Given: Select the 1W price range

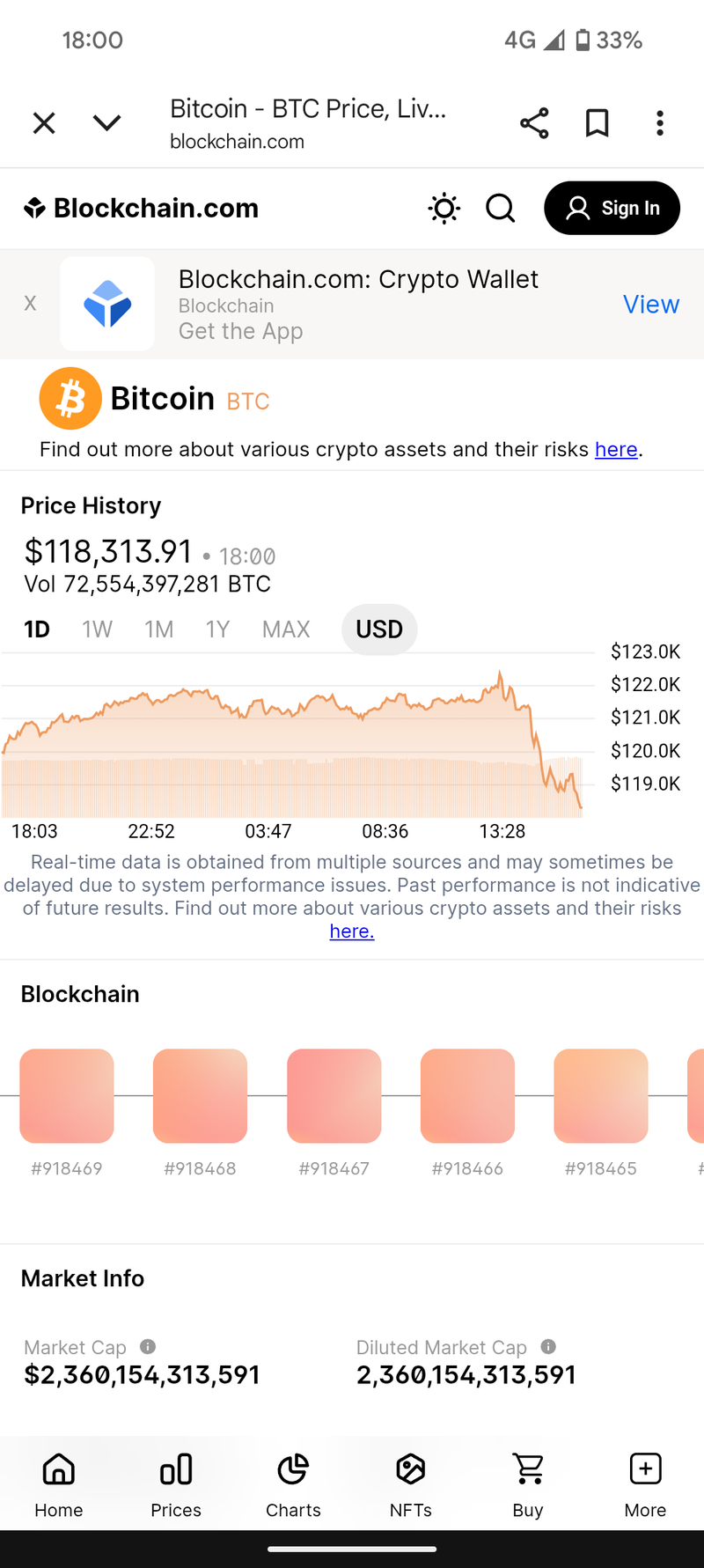Looking at the screenshot, I should 97,629.
